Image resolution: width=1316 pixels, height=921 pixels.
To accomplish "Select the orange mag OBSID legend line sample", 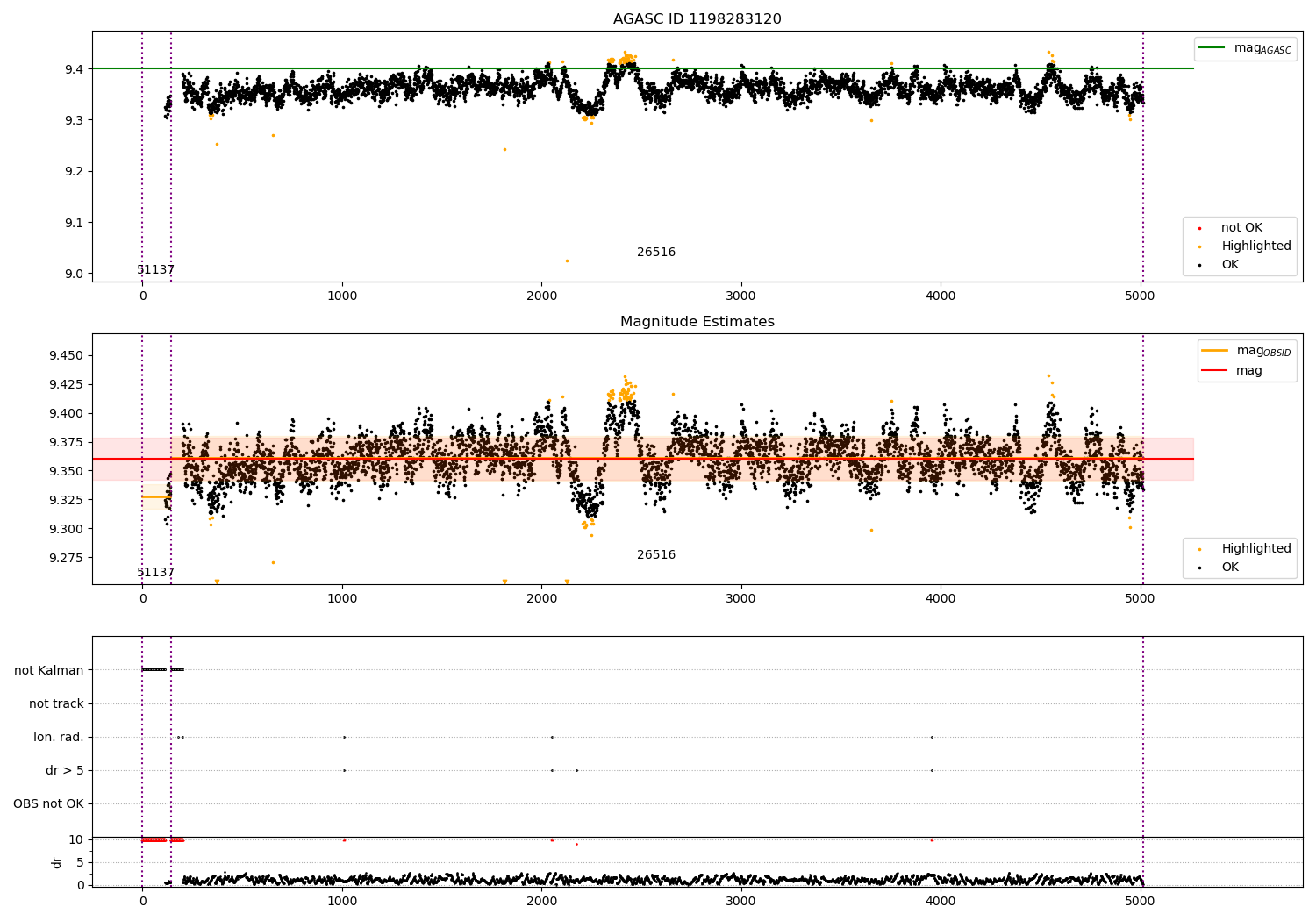I will [1215, 351].
